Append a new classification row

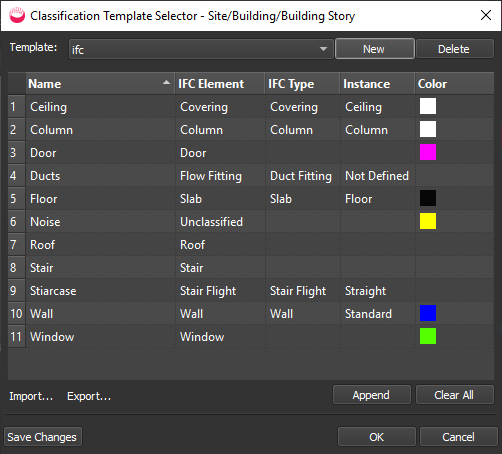371,395
